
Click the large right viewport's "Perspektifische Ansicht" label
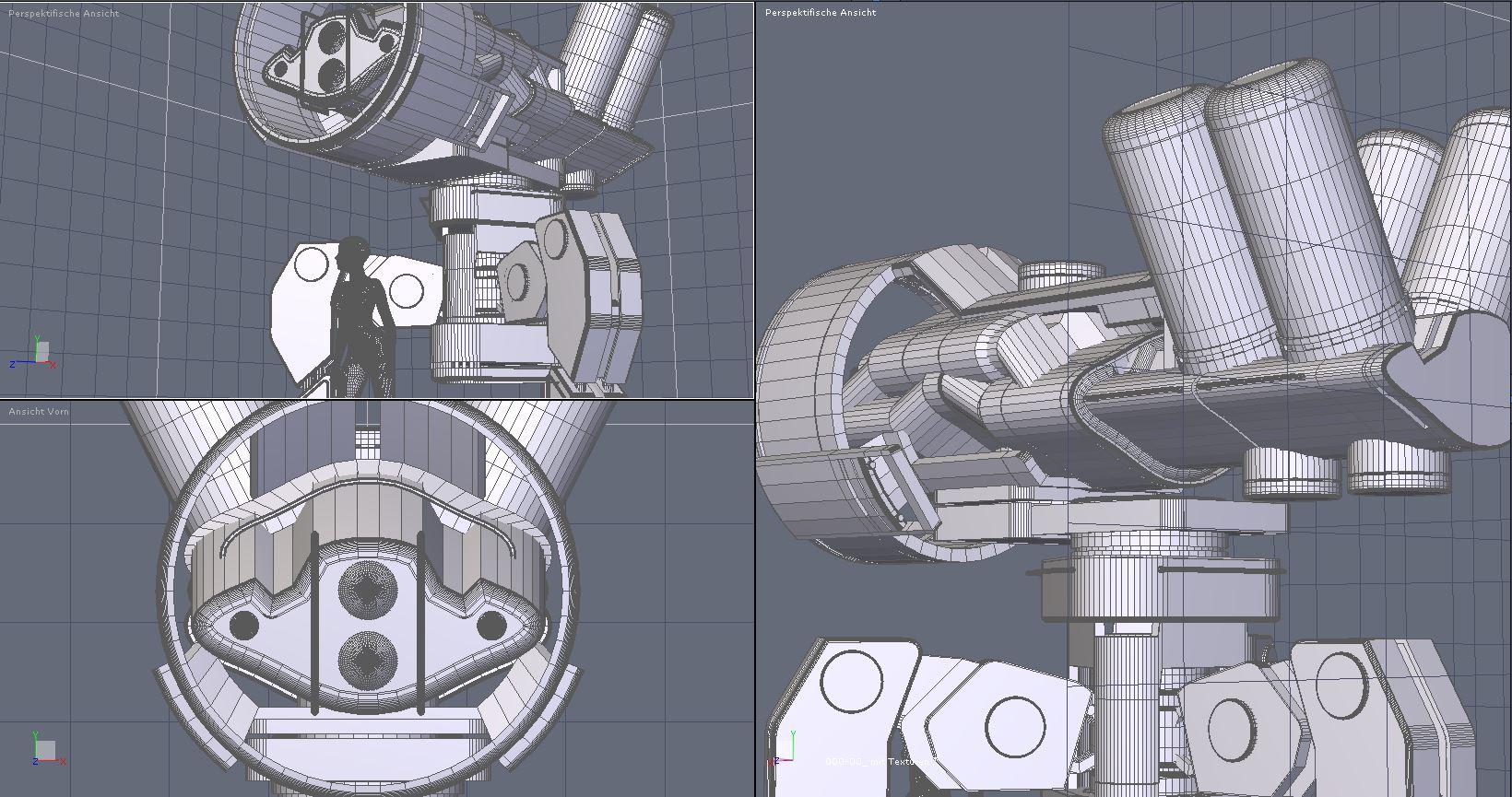pos(821,13)
